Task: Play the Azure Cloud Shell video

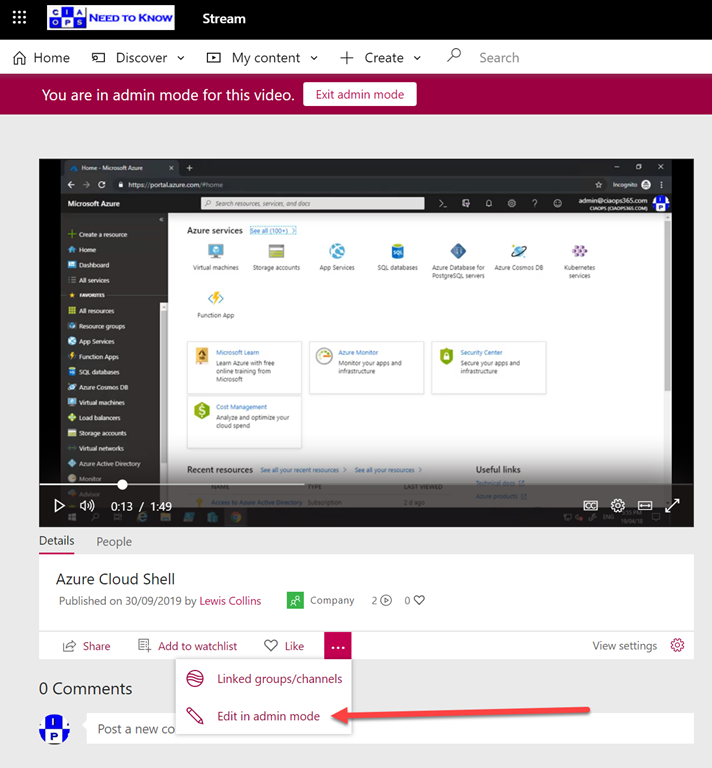Action: tap(59, 506)
